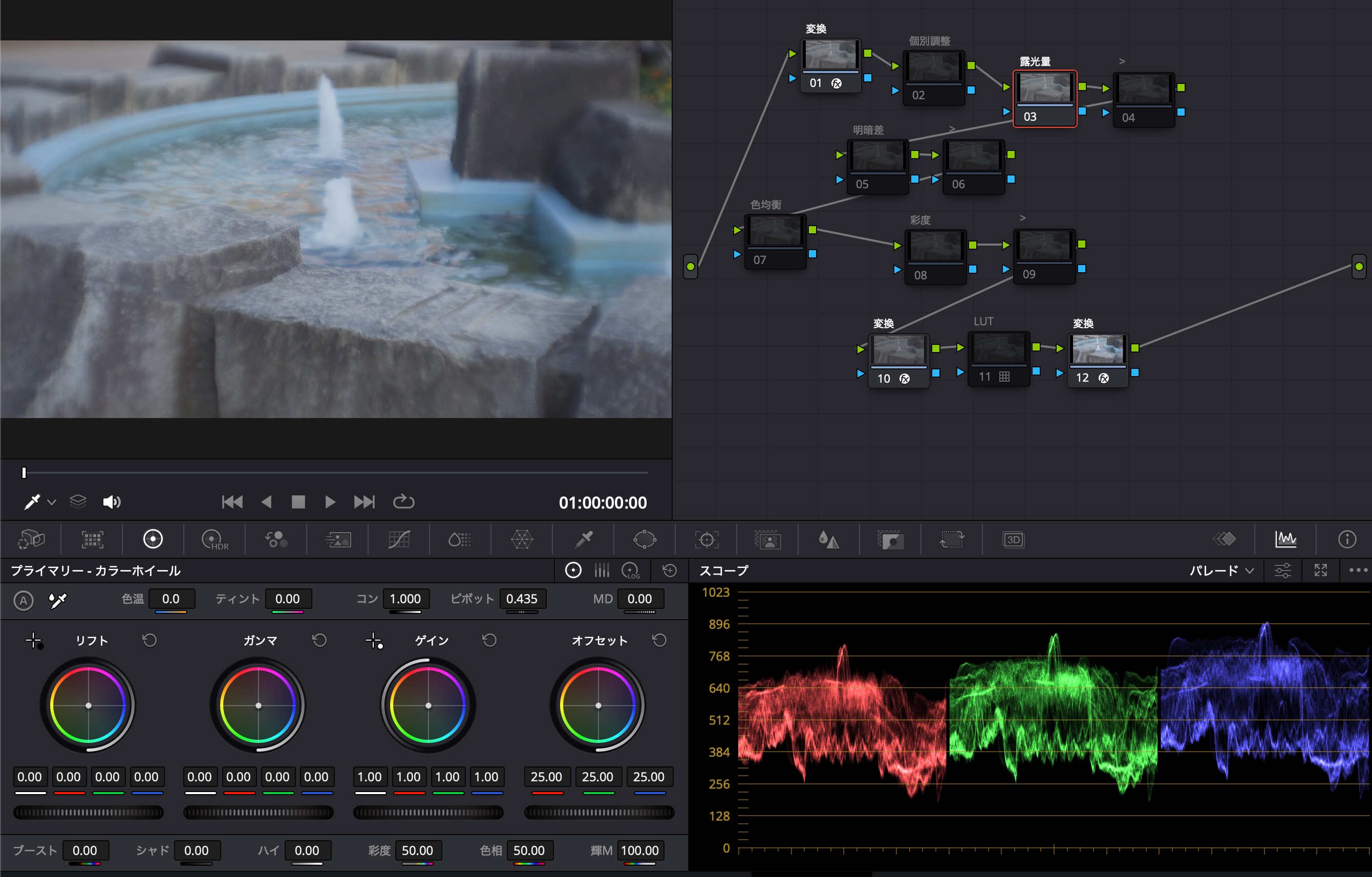Select the Qualifier eyedropper palette
Viewport: 1372px width, 877px height.
click(x=584, y=539)
